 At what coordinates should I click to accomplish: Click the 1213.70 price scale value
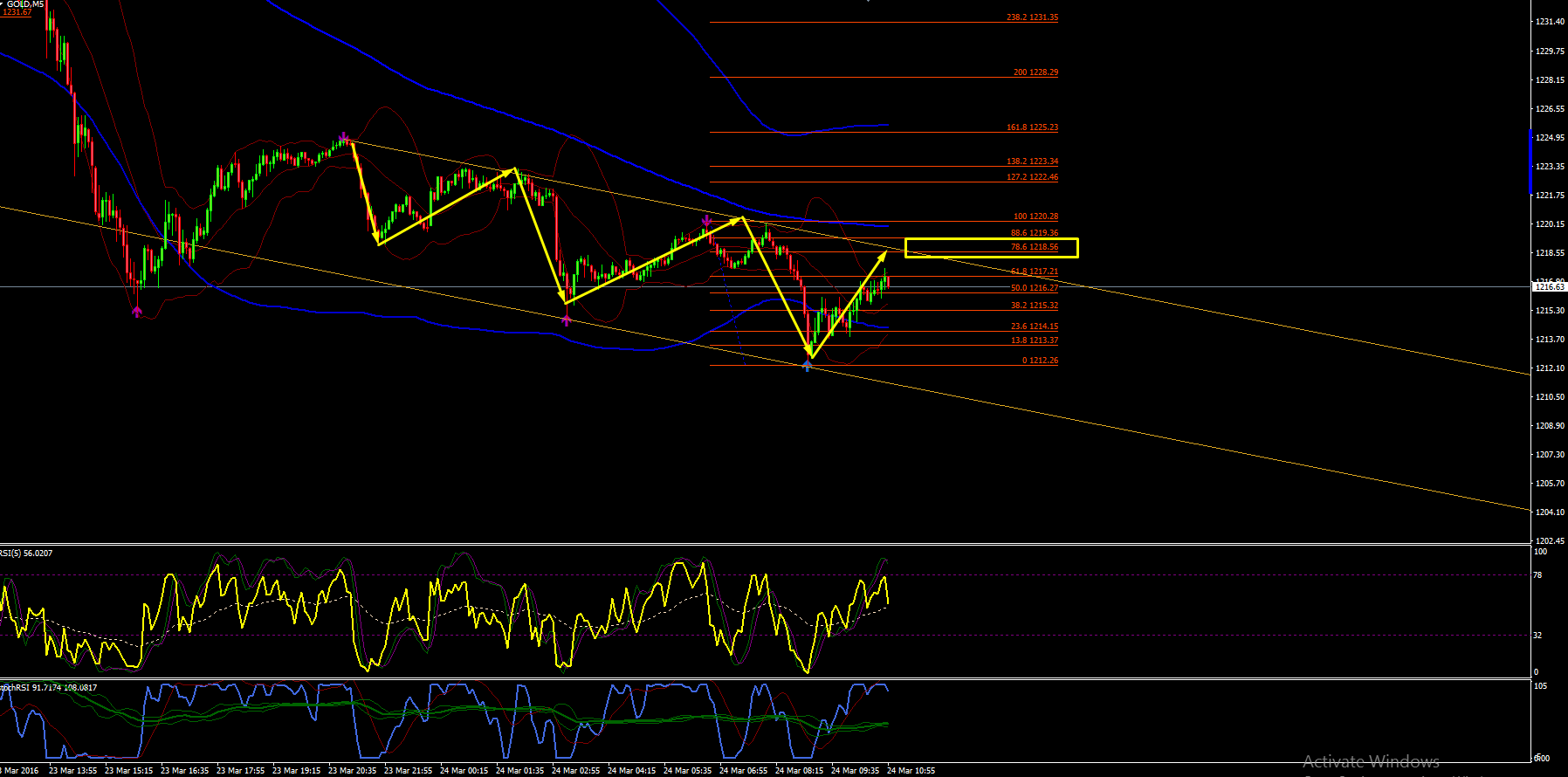pyautogui.click(x=1550, y=340)
